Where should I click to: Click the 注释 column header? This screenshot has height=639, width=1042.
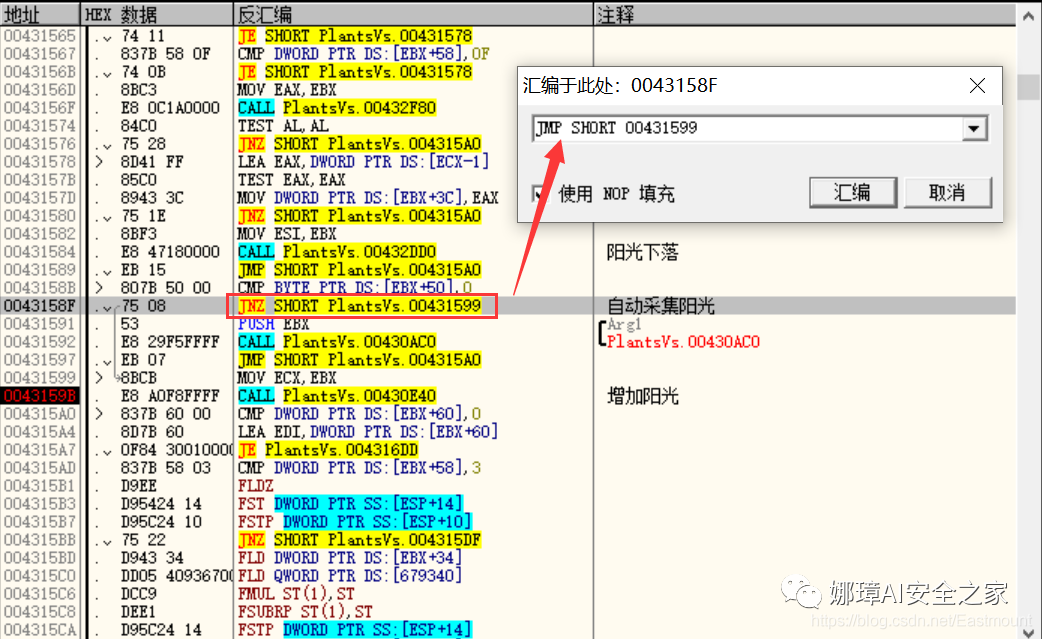tap(805, 14)
